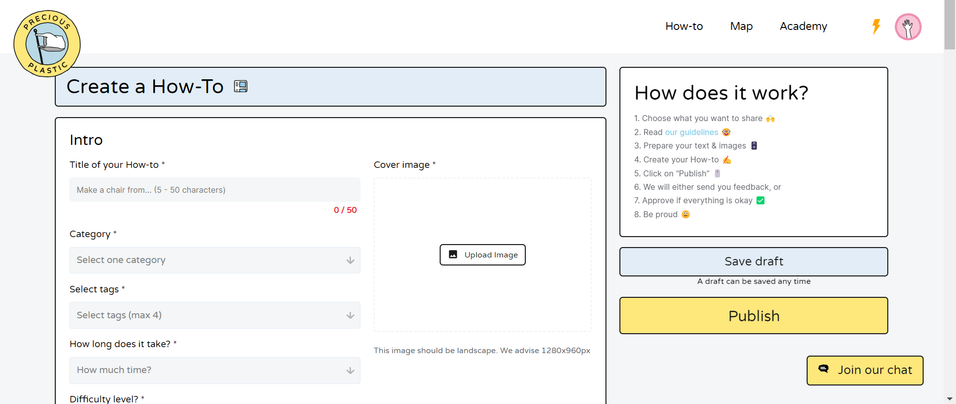Click arrow in the How much time selector
Viewport: 956px width, 404px height.
350,370
